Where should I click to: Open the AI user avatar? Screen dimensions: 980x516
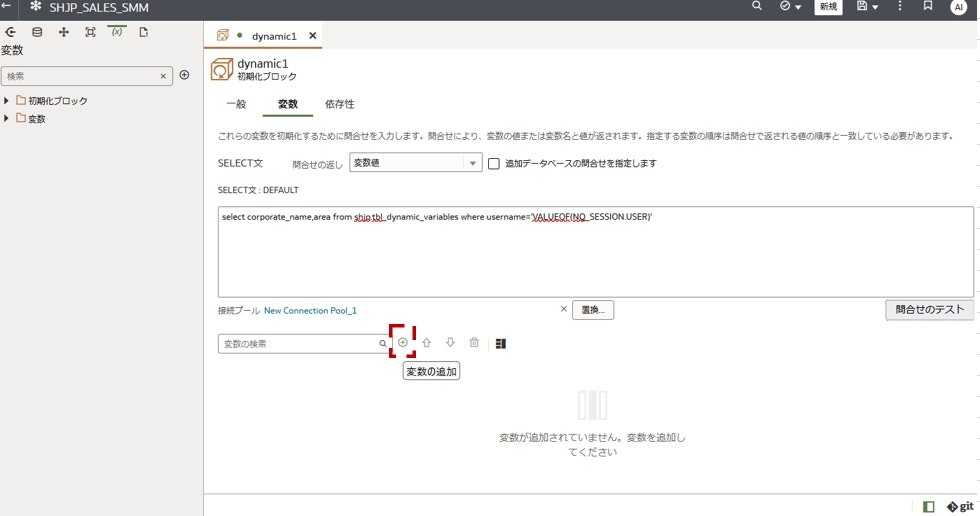tap(958, 7)
